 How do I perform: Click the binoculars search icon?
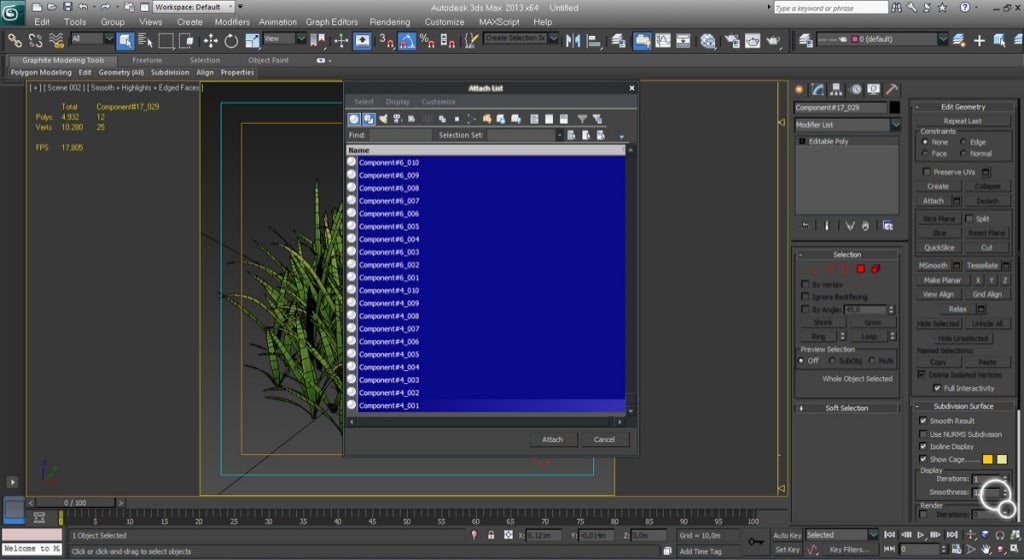click(897, 7)
